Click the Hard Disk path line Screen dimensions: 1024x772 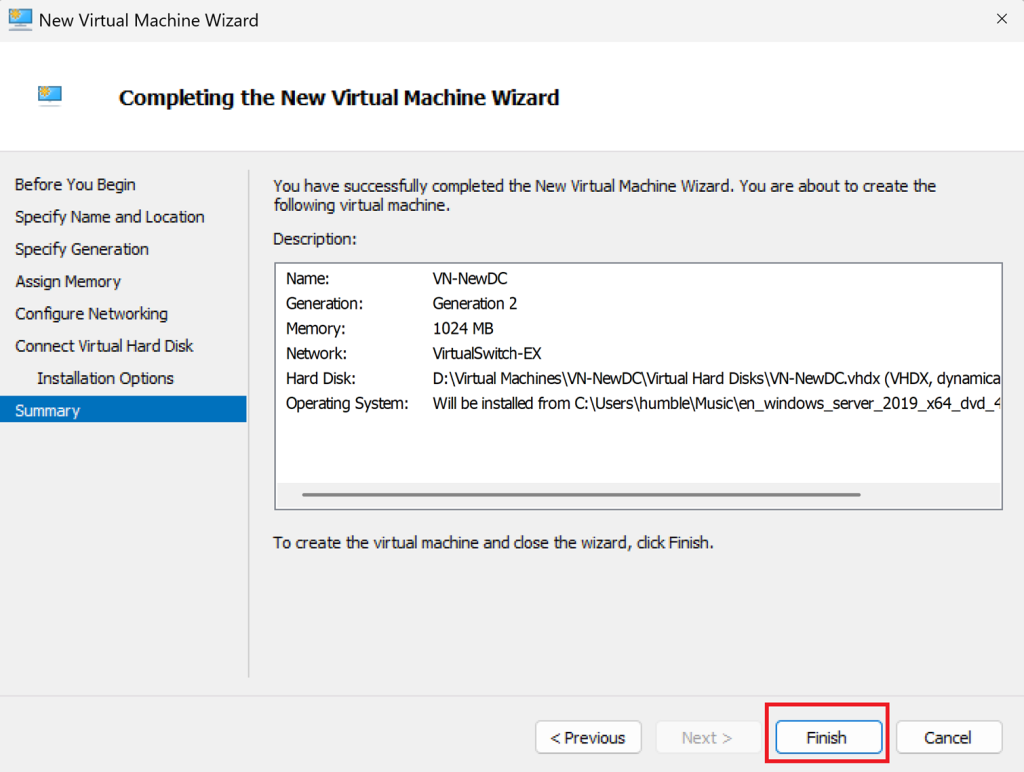pos(715,378)
